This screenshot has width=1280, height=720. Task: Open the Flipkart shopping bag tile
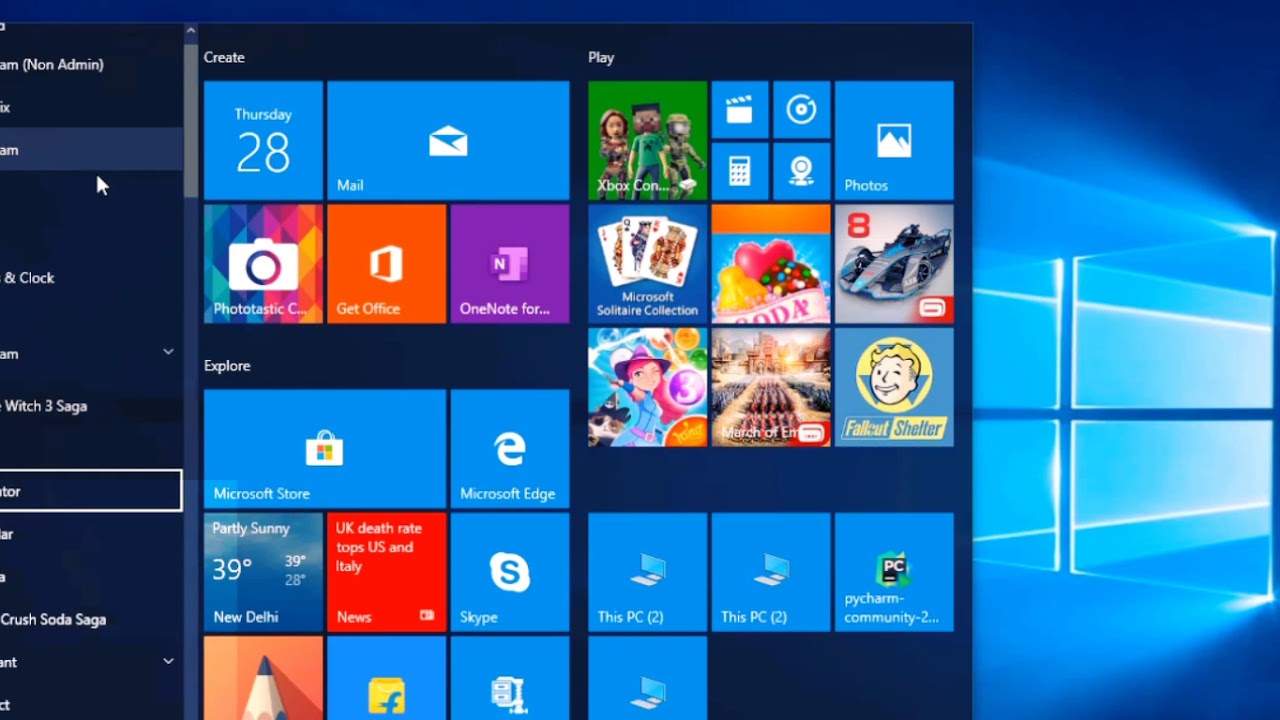(x=386, y=678)
